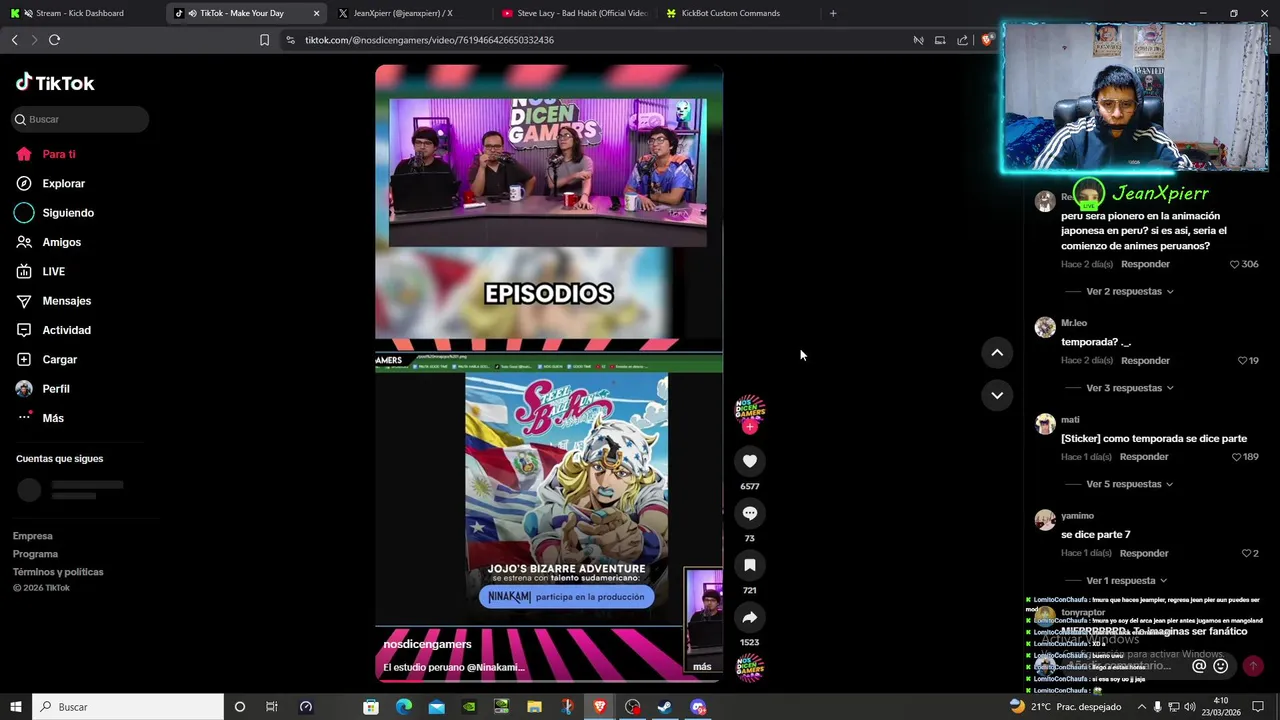
Task: Expand description with más link
Action: point(702,667)
